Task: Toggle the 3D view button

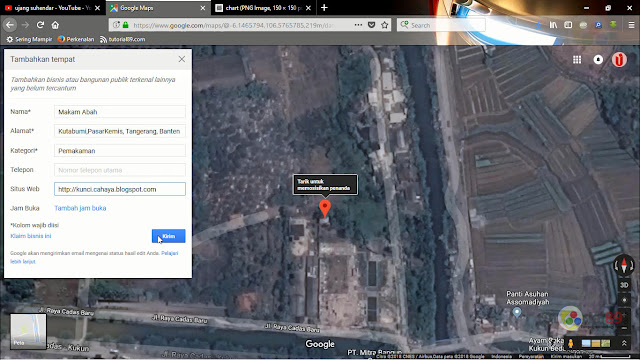Action: [624, 285]
